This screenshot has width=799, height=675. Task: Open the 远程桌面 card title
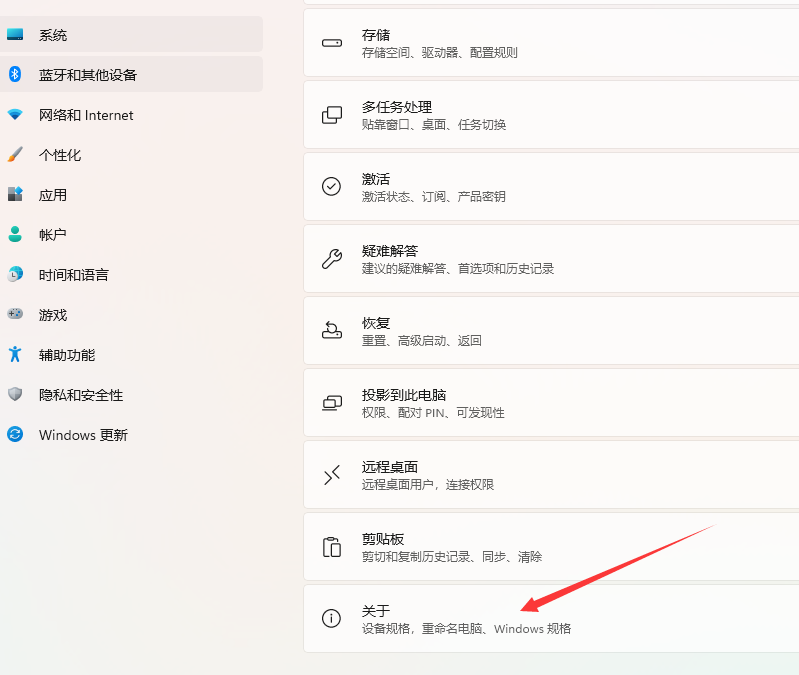coord(390,467)
